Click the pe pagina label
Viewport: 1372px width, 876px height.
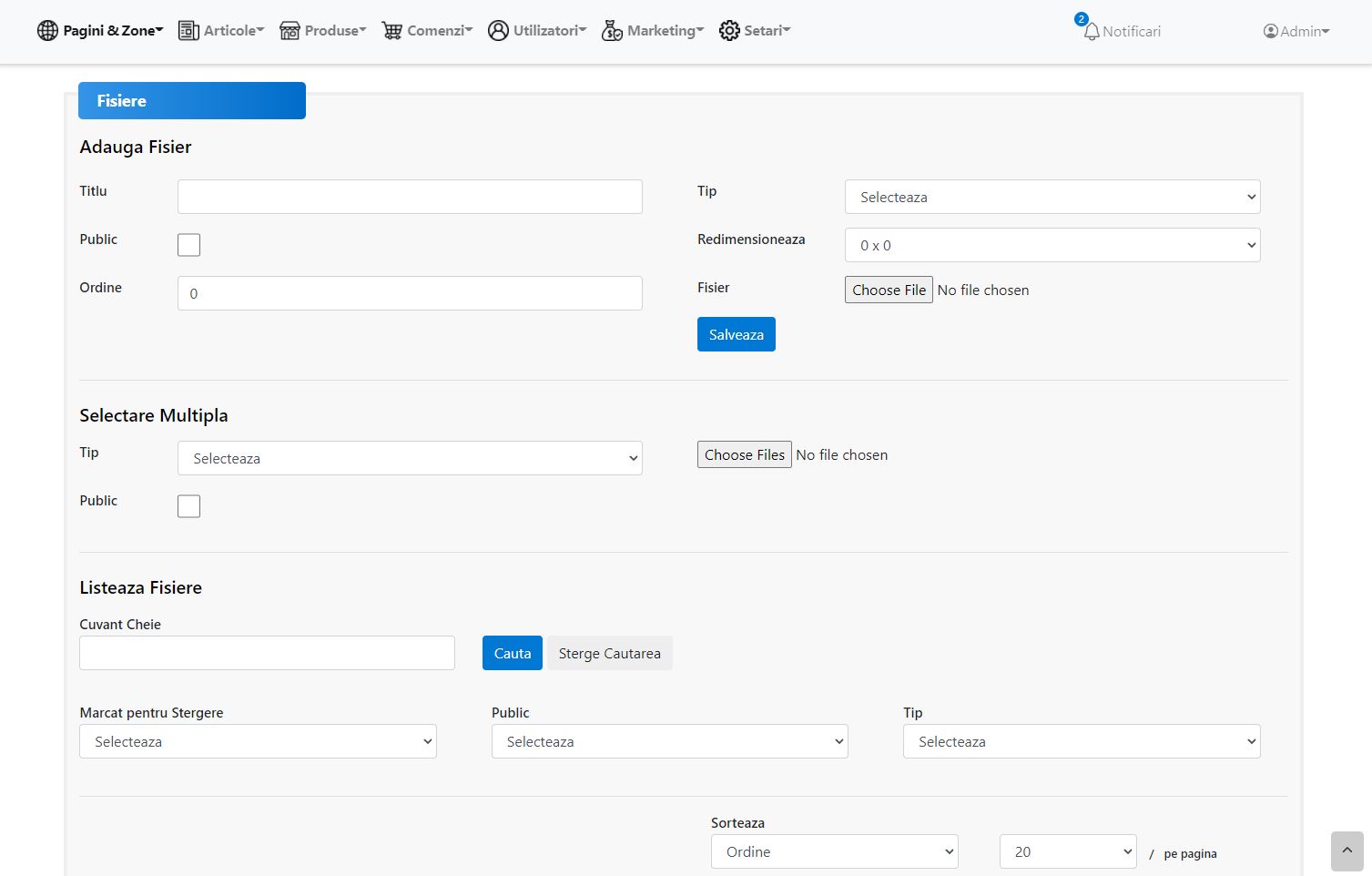(1190, 854)
